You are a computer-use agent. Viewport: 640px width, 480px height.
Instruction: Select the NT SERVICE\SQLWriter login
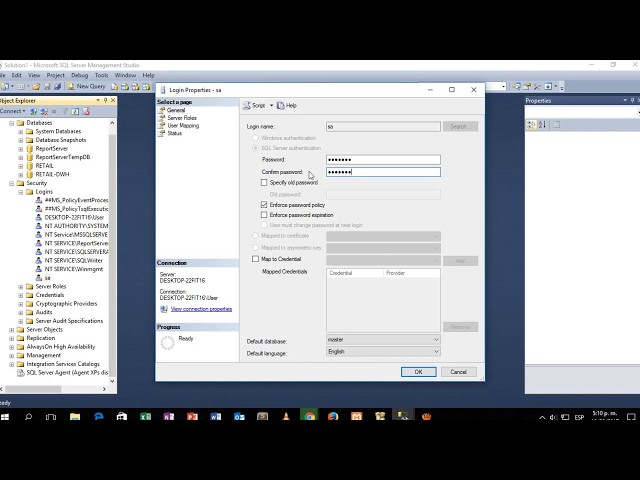(x=73, y=260)
